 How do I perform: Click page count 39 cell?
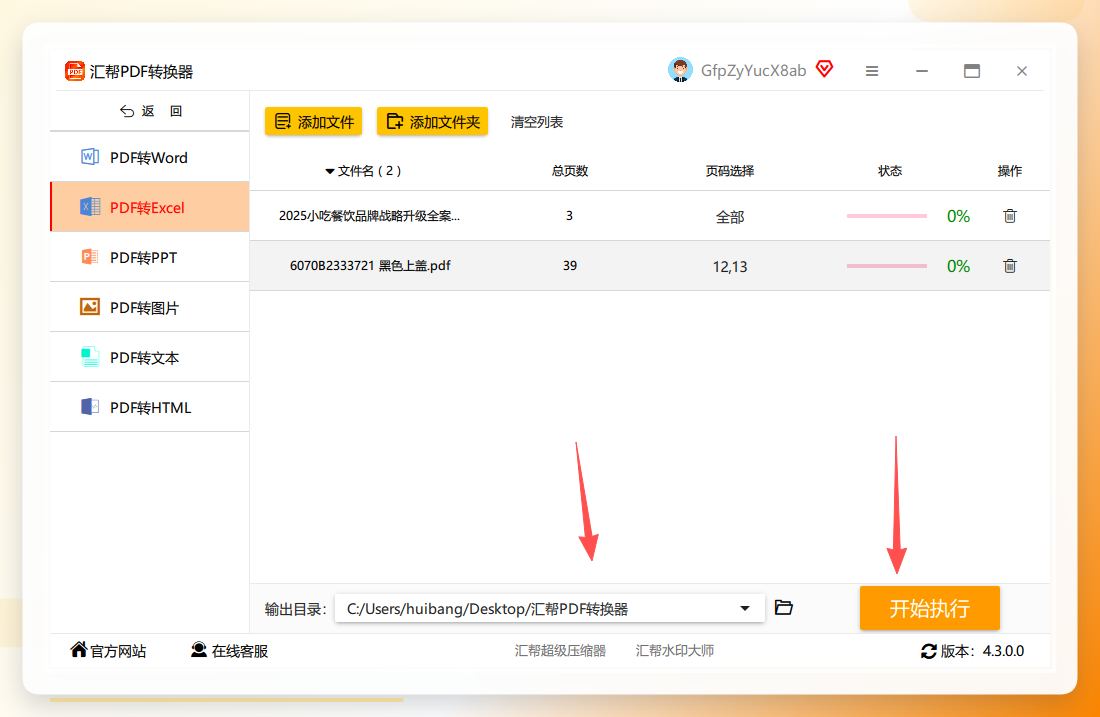click(x=570, y=266)
